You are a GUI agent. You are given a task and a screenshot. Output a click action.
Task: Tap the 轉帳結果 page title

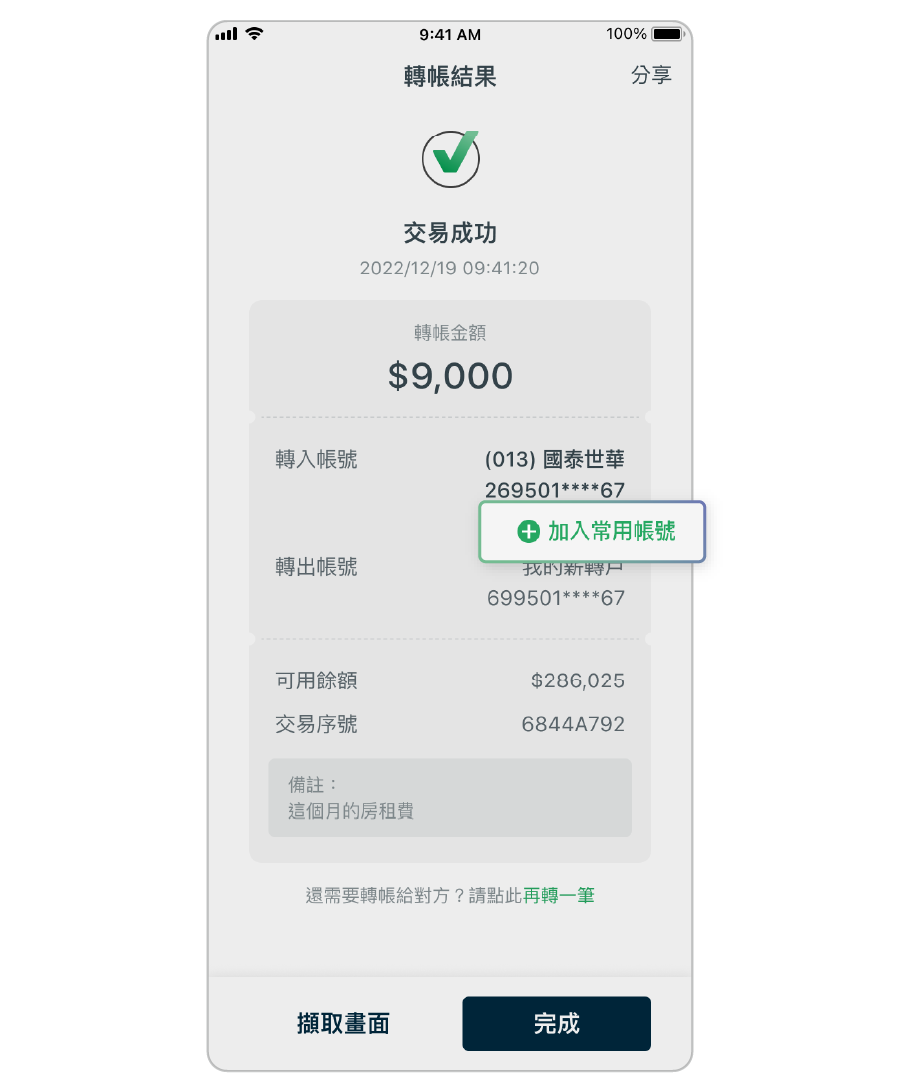coord(450,76)
